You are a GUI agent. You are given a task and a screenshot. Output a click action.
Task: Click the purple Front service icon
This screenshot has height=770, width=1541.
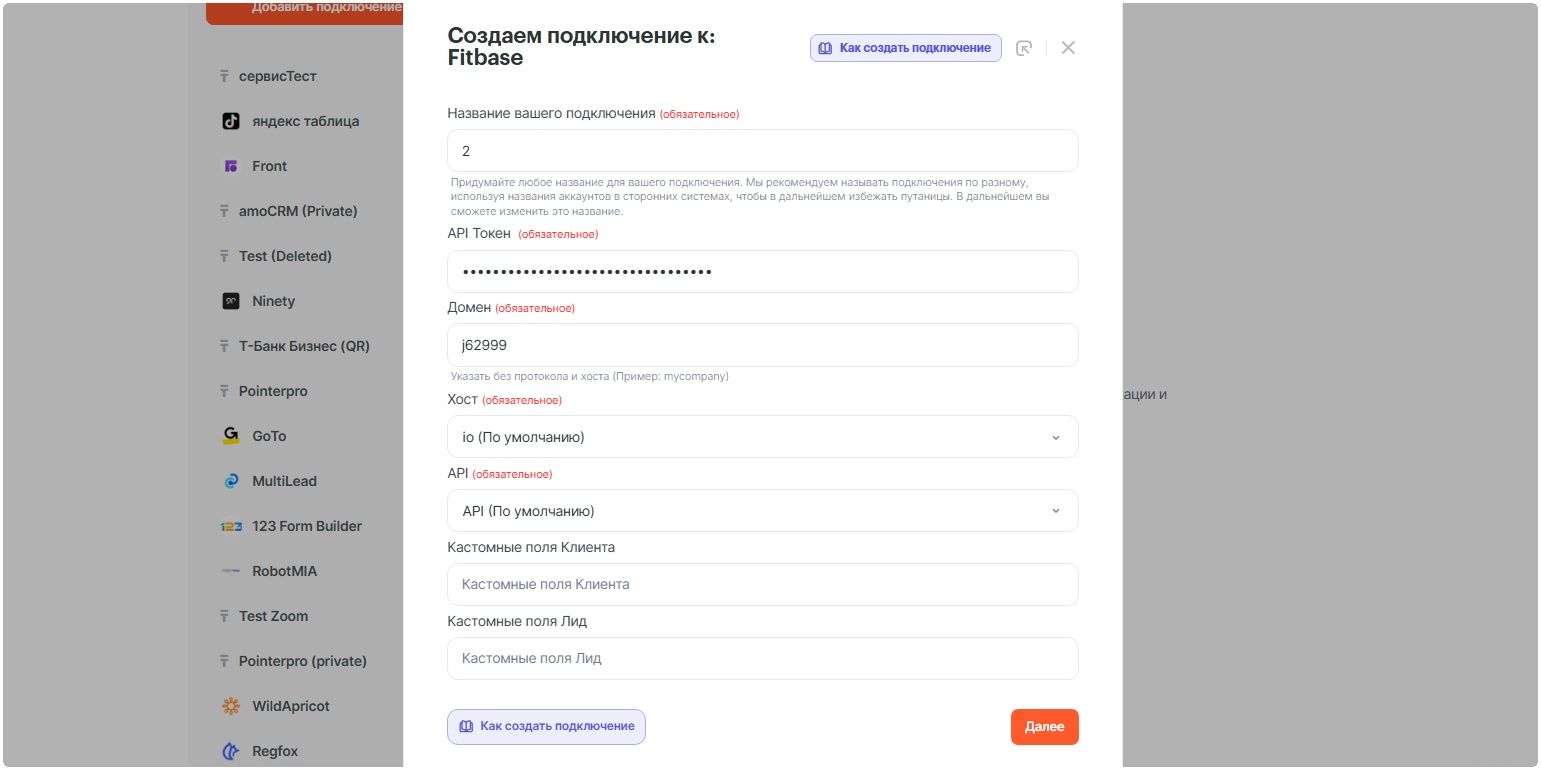coord(231,166)
